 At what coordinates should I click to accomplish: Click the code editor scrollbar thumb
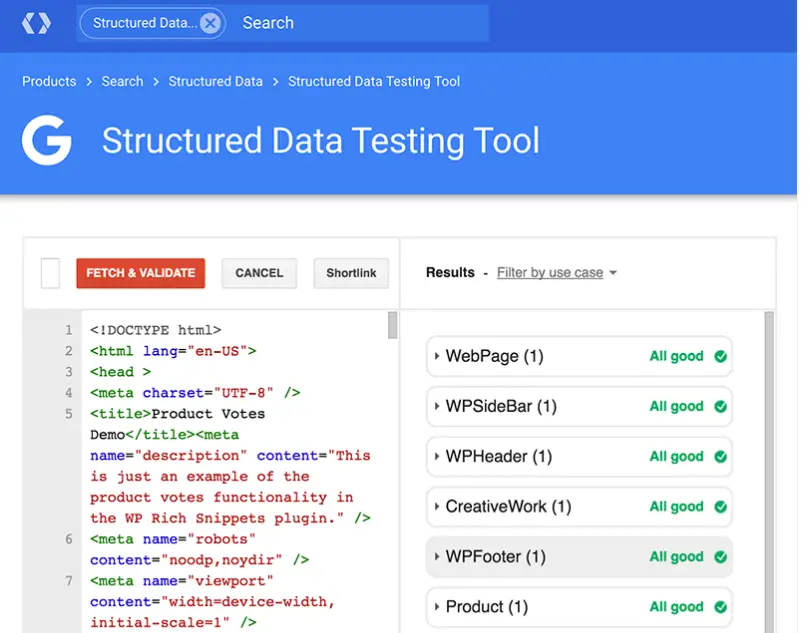[393, 325]
